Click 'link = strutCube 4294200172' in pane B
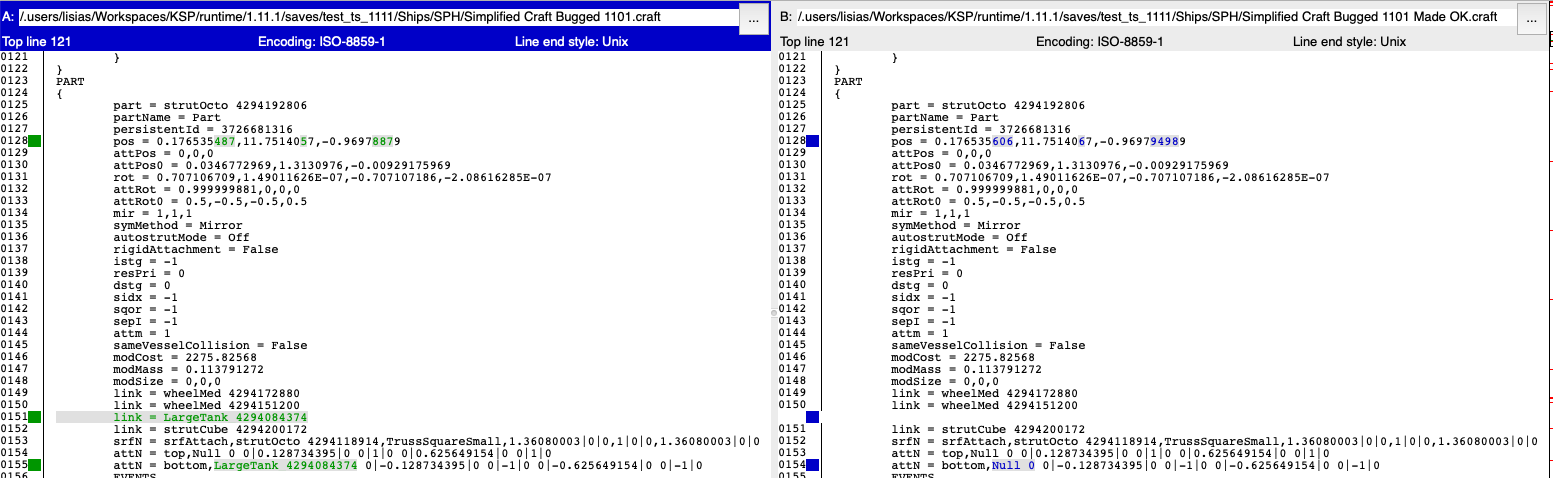This screenshot has width=1553, height=478. coord(988,429)
